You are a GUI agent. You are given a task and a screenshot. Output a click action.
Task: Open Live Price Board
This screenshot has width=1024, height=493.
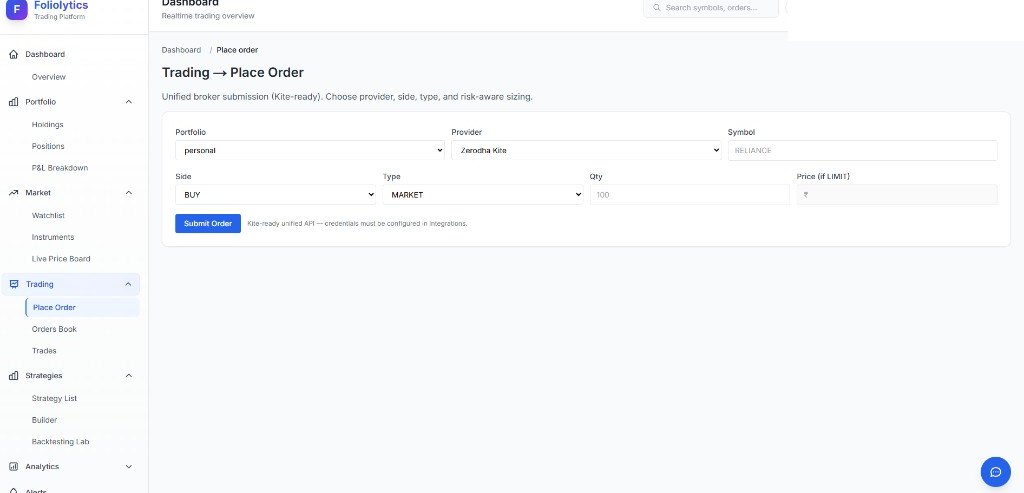tap(61, 259)
